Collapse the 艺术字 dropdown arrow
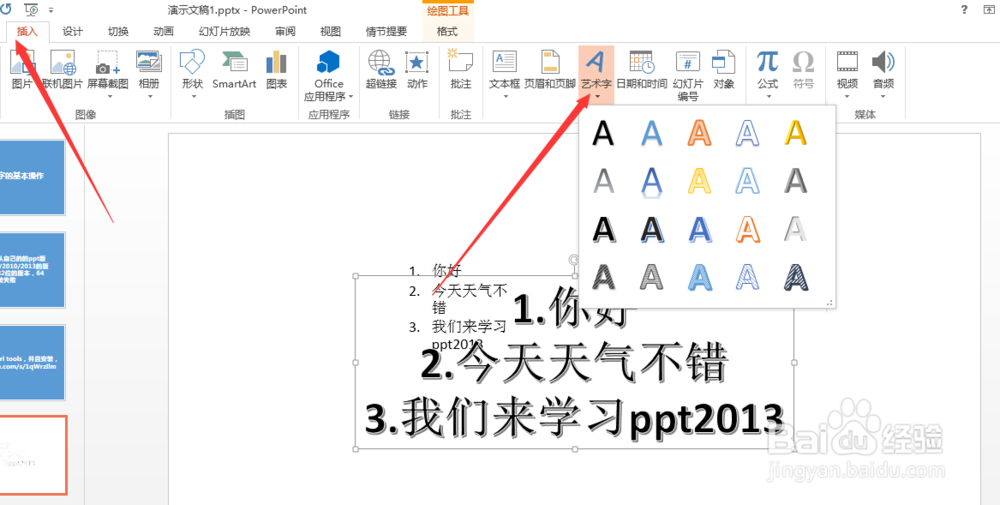This screenshot has width=1000, height=505. [597, 96]
